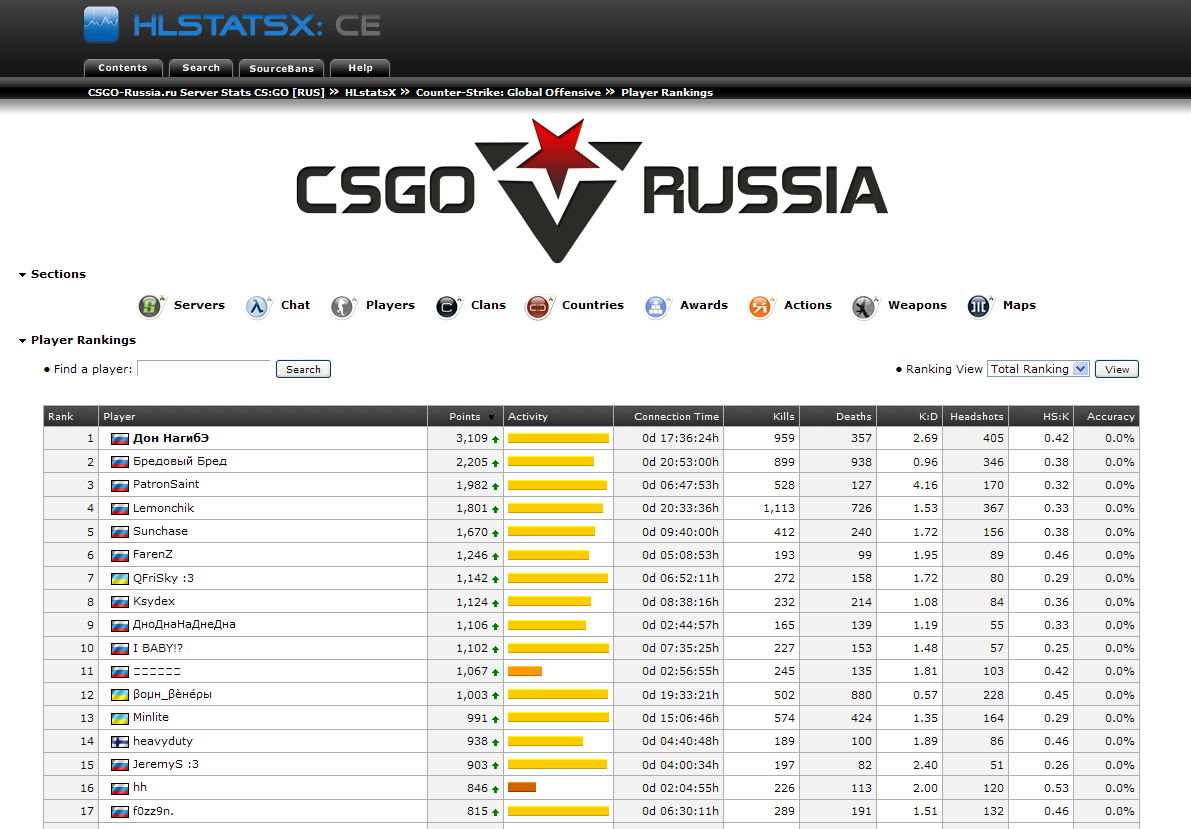The image size is (1191, 829).
Task: Click the short orange activity bar in row 11
Action: click(x=525, y=672)
